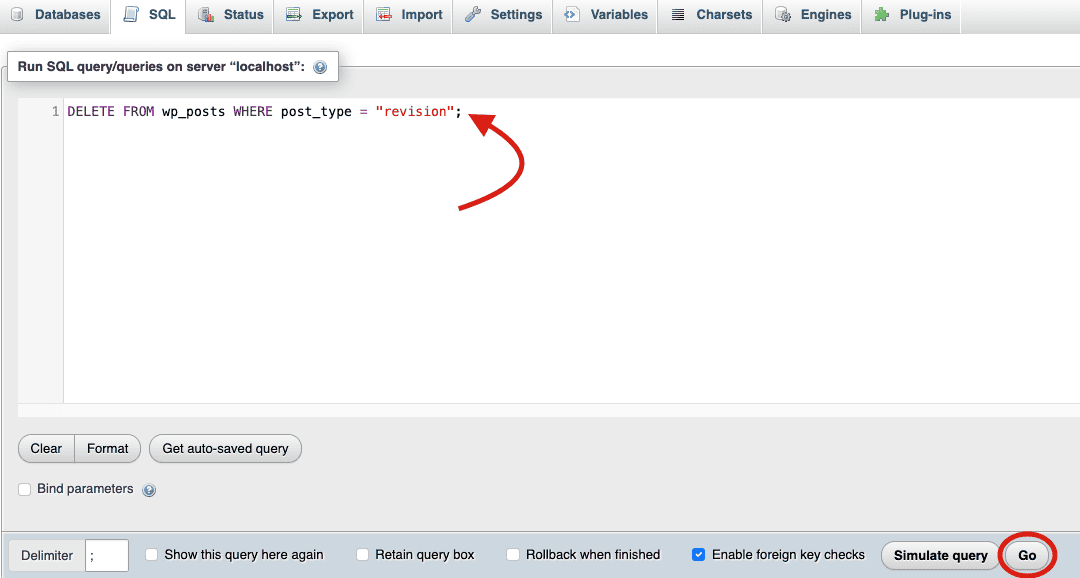Click the "revision" string in the query
The height and width of the screenshot is (578, 1080).
pos(415,112)
